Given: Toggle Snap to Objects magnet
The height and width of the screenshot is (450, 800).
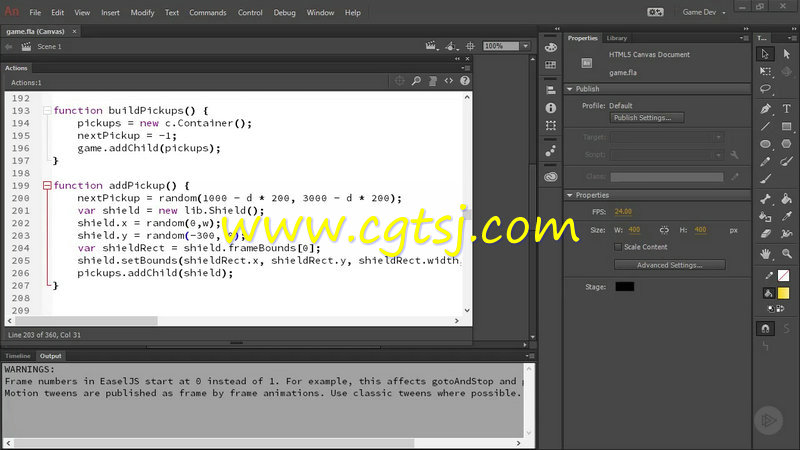Looking at the screenshot, I should click(x=765, y=329).
